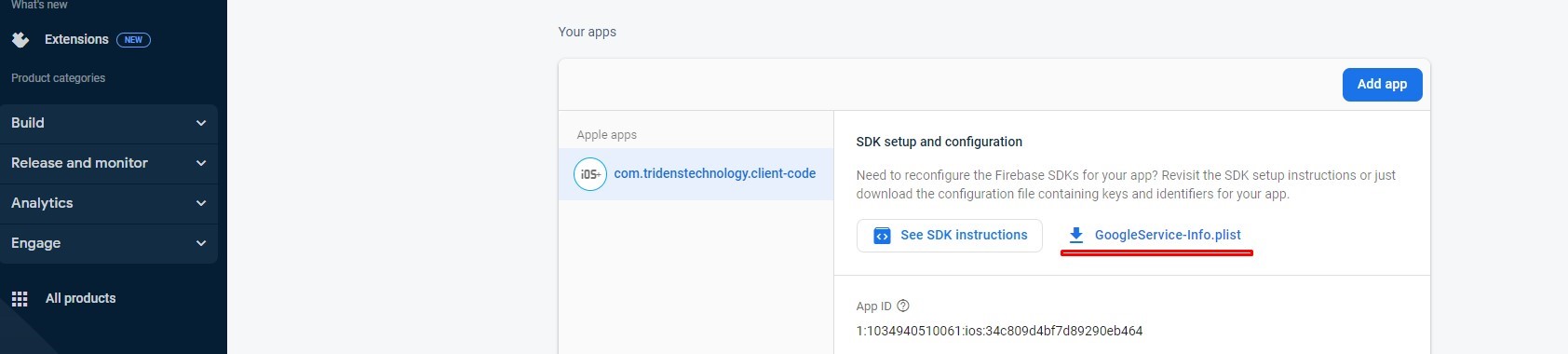The height and width of the screenshot is (354, 1568).
Task: Click the 'Your apps' heading
Action: tap(587, 32)
